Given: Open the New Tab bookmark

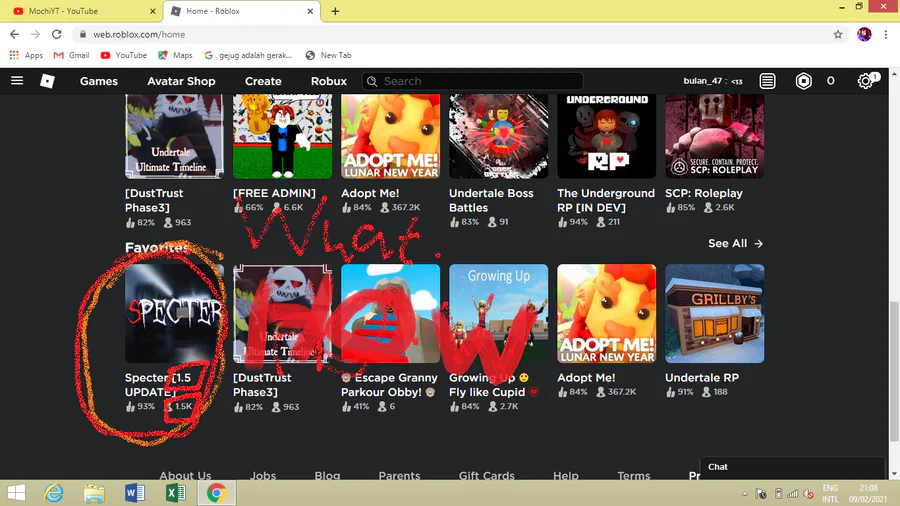Looking at the screenshot, I should click(x=328, y=55).
